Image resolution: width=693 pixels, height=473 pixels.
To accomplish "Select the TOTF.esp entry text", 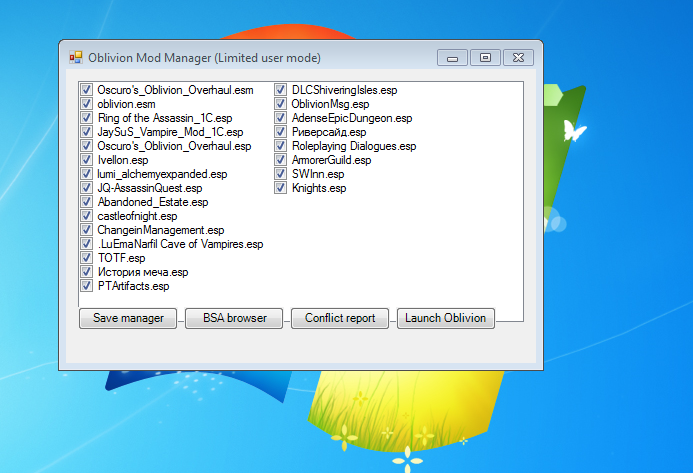I will click(121, 258).
